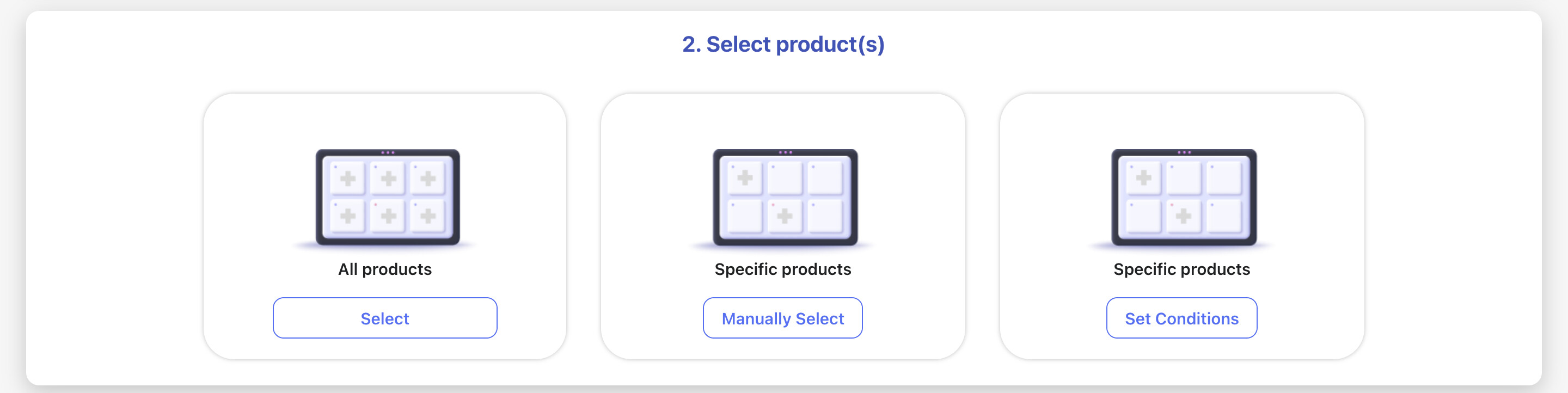The height and width of the screenshot is (393, 1568).
Task: Click bottom-middle plus tile above Set Conditions
Action: pos(1183,216)
